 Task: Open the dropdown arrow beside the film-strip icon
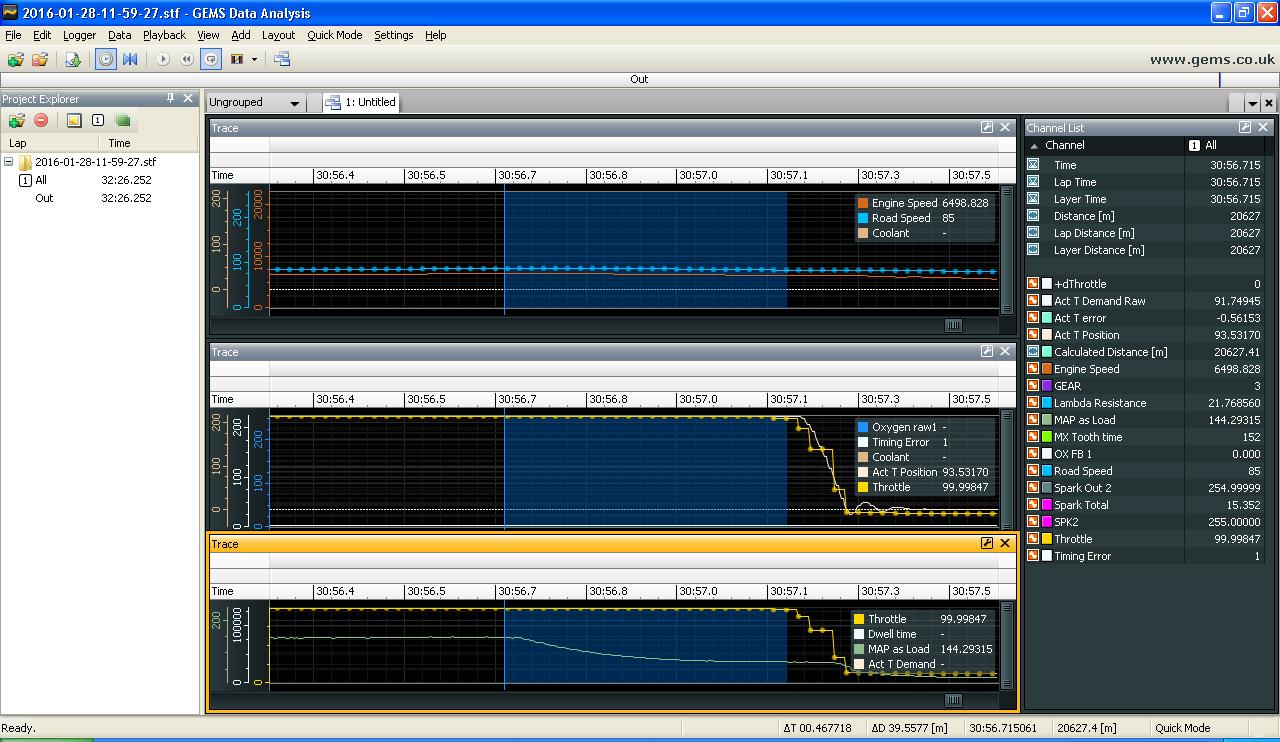[254, 60]
